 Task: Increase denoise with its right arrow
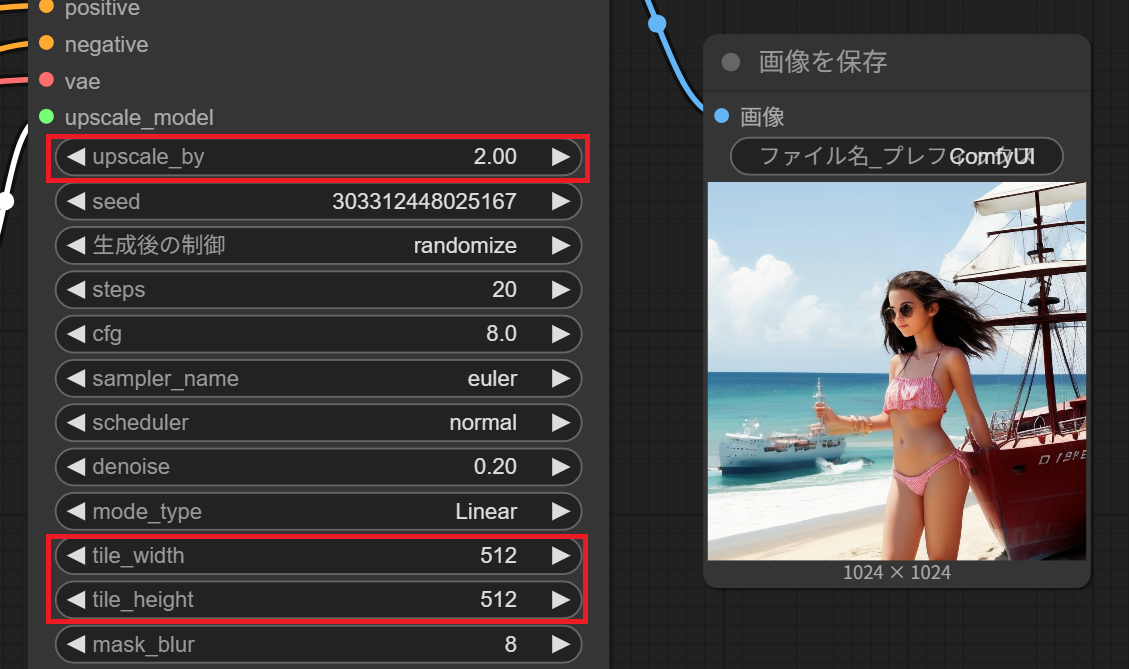(560, 467)
